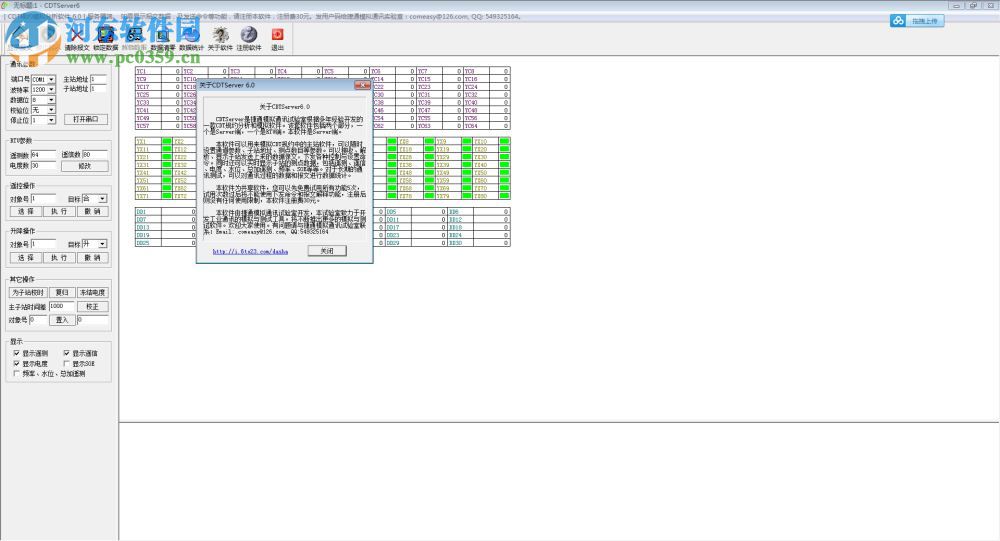Open the 端口号 COM1 dropdown
This screenshot has width=1000, height=541.
51,80
